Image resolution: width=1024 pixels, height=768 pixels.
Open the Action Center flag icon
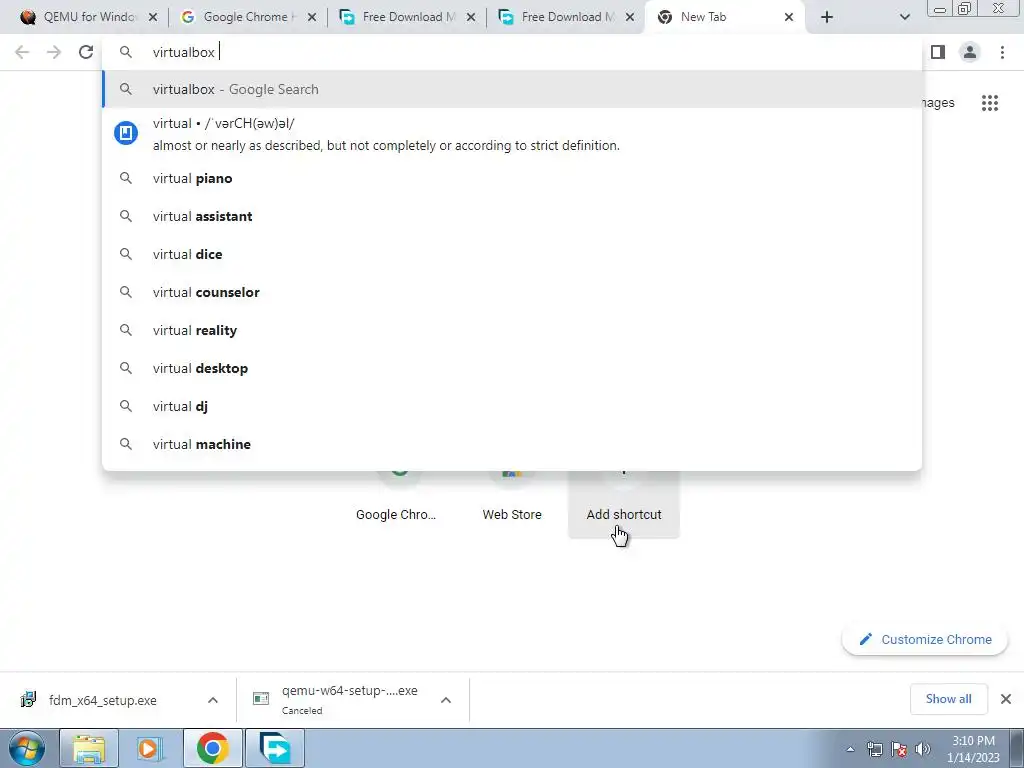tap(899, 749)
